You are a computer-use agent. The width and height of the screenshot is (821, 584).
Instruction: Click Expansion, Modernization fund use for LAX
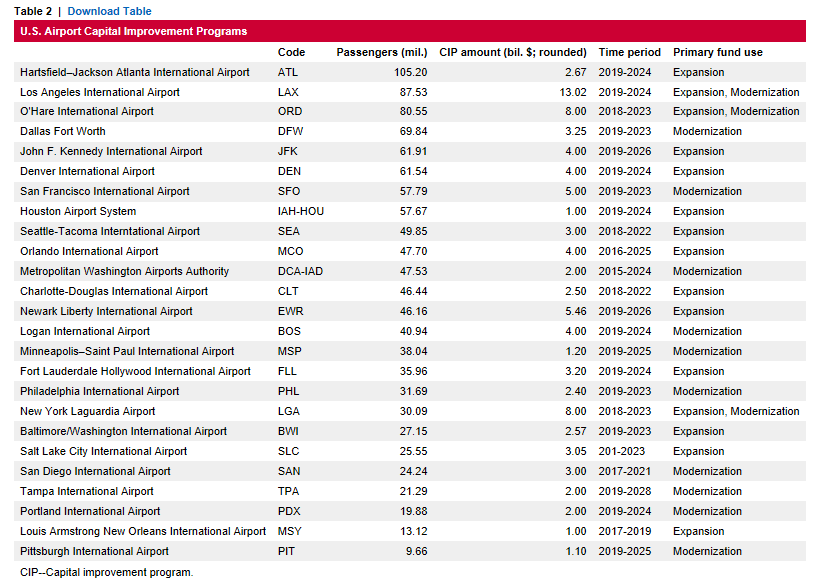736,92
